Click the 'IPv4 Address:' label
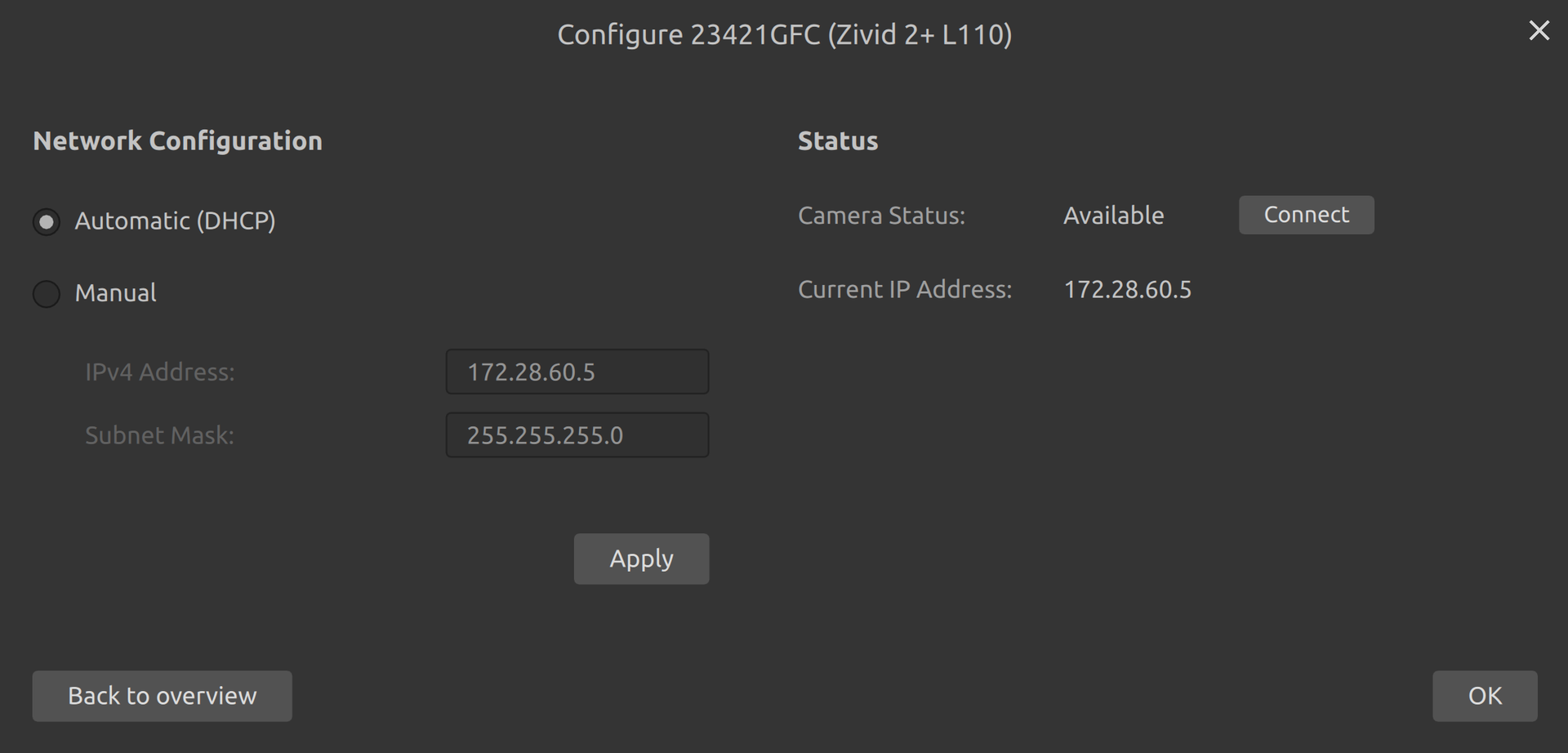Viewport: 1568px width, 753px height. click(160, 372)
